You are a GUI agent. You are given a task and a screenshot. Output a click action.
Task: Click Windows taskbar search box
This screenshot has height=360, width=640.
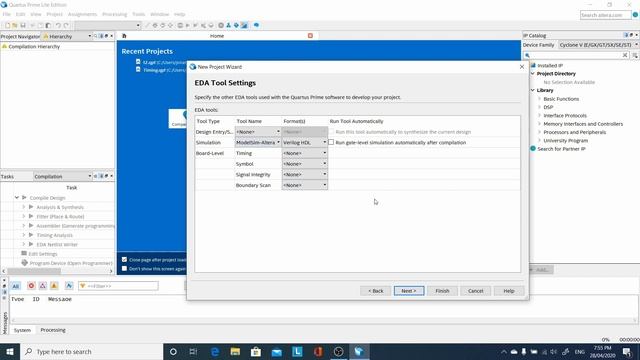click(x=91, y=351)
